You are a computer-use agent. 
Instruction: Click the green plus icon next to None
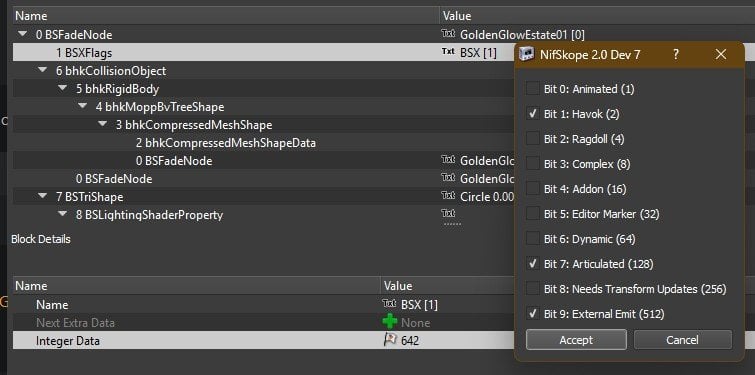pyautogui.click(x=390, y=323)
